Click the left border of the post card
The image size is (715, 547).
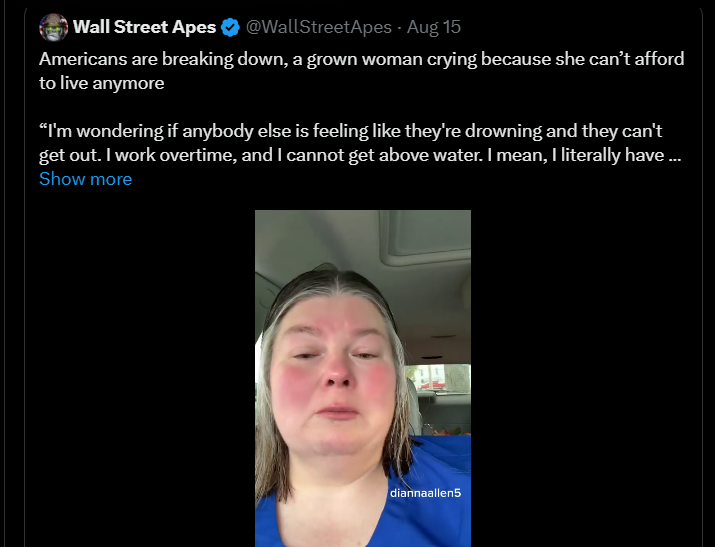25,300
